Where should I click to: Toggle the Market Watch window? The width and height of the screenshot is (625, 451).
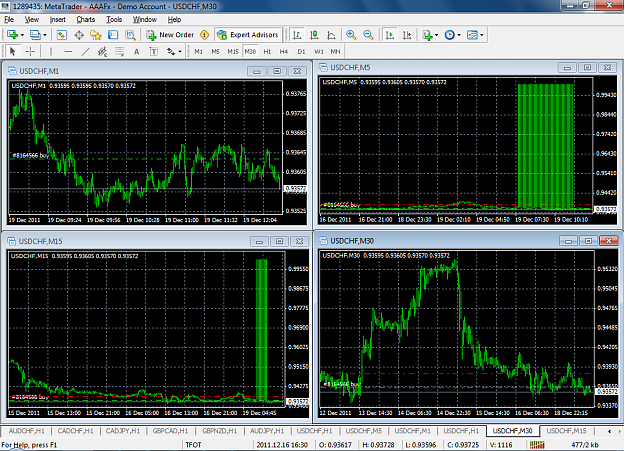[x=61, y=35]
